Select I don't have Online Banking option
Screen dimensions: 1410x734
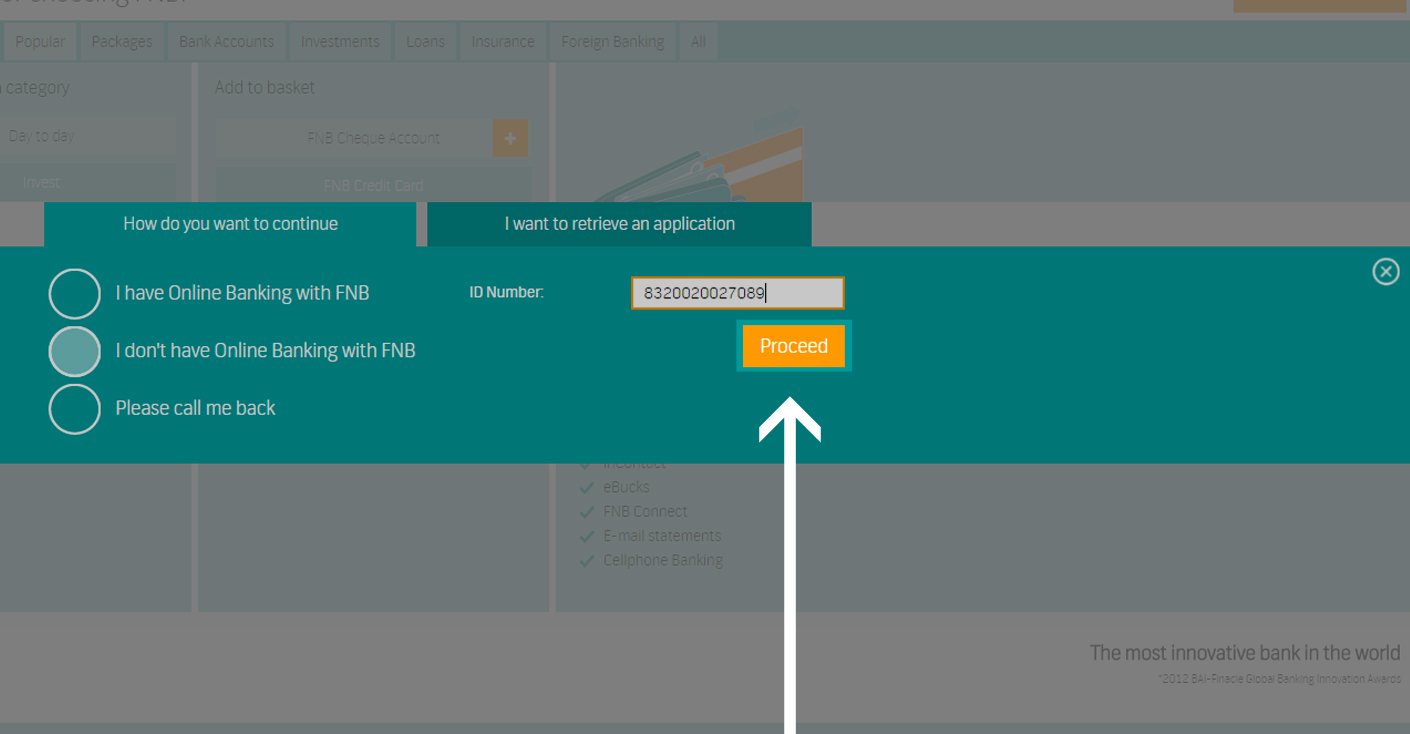pos(74,351)
